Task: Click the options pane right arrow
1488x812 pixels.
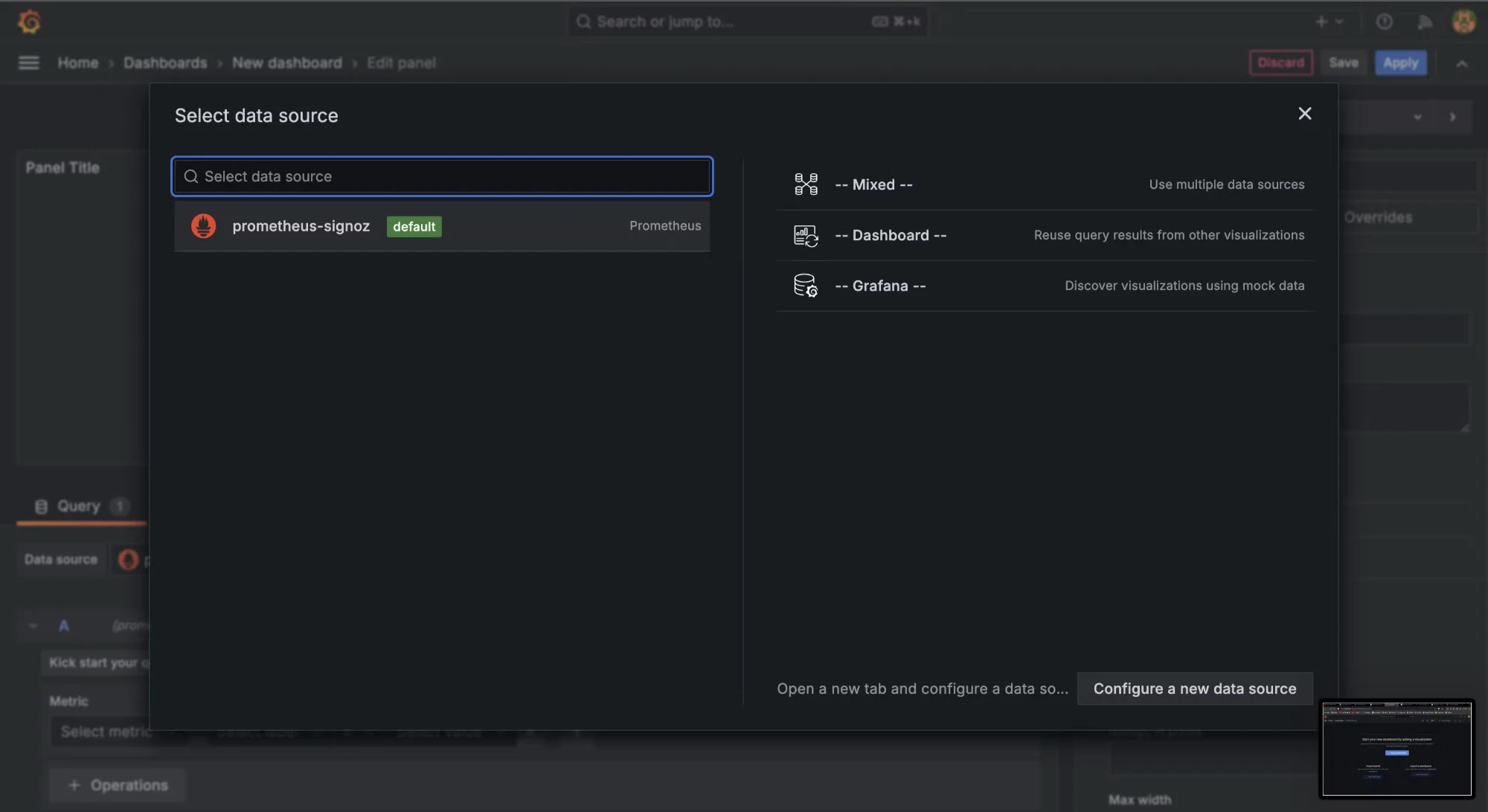Action: (x=1452, y=117)
